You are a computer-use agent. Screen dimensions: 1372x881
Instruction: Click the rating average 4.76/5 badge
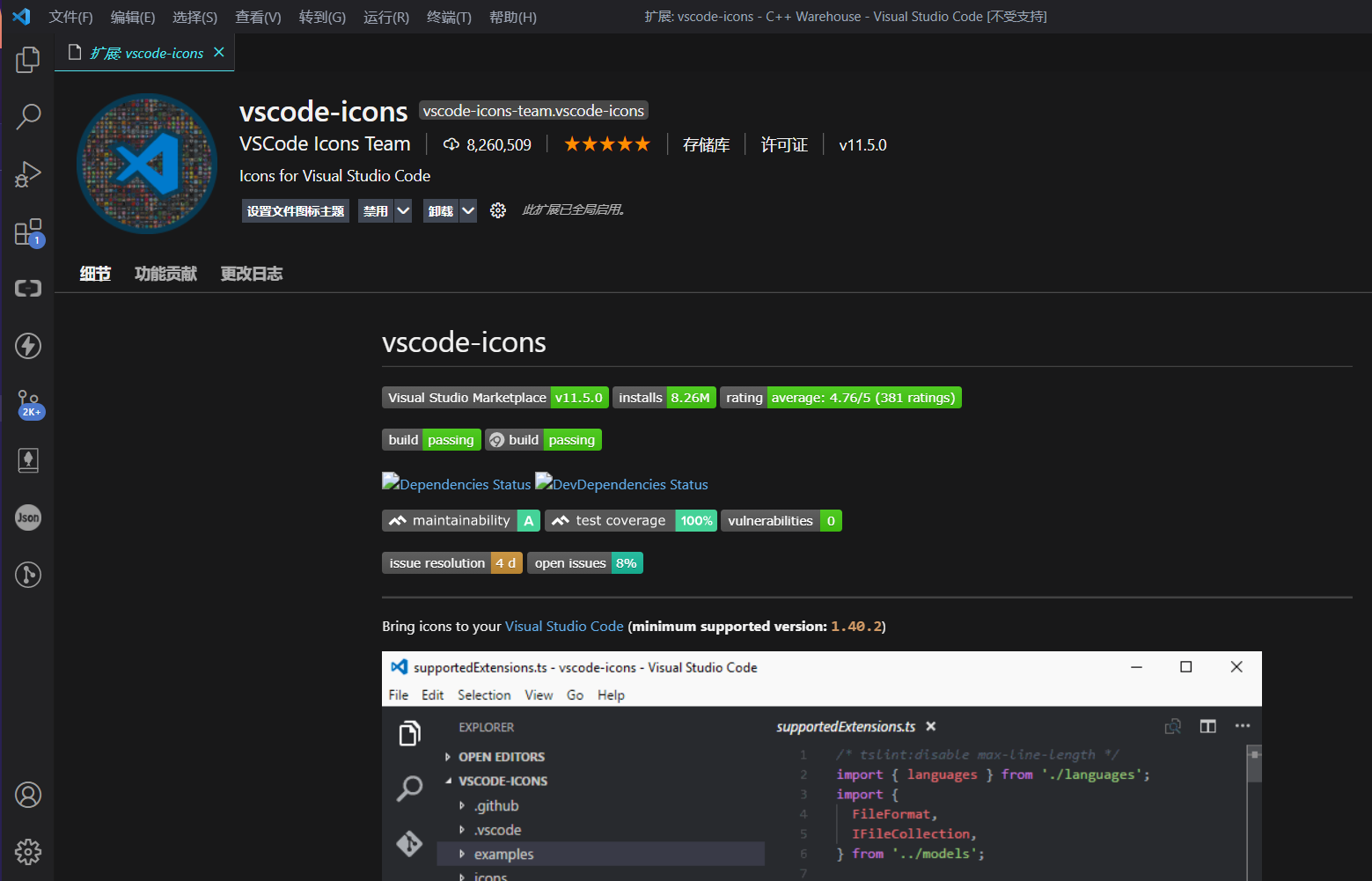(x=840, y=398)
